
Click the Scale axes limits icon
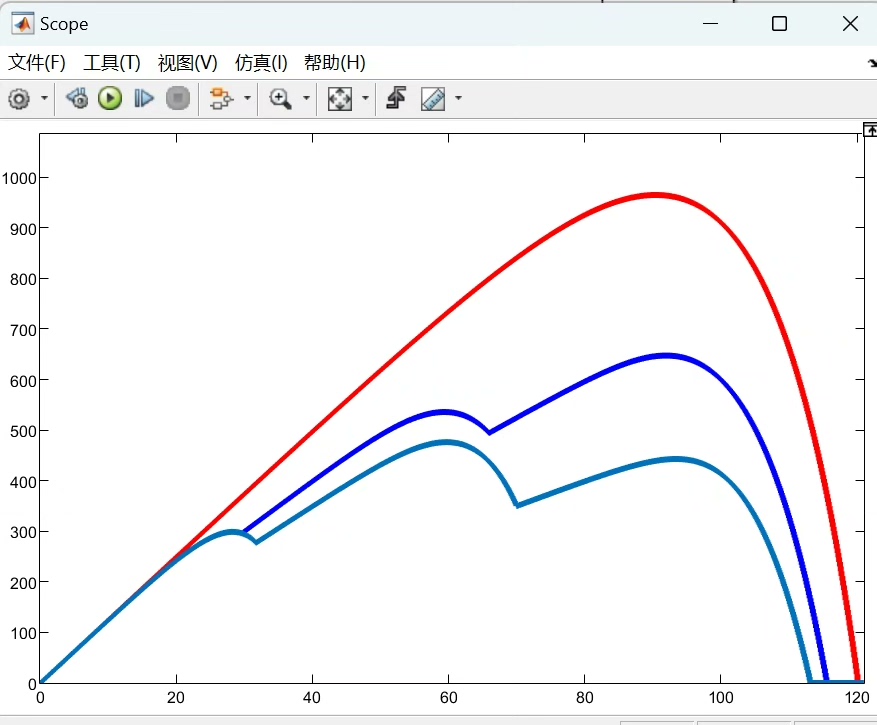[340, 98]
